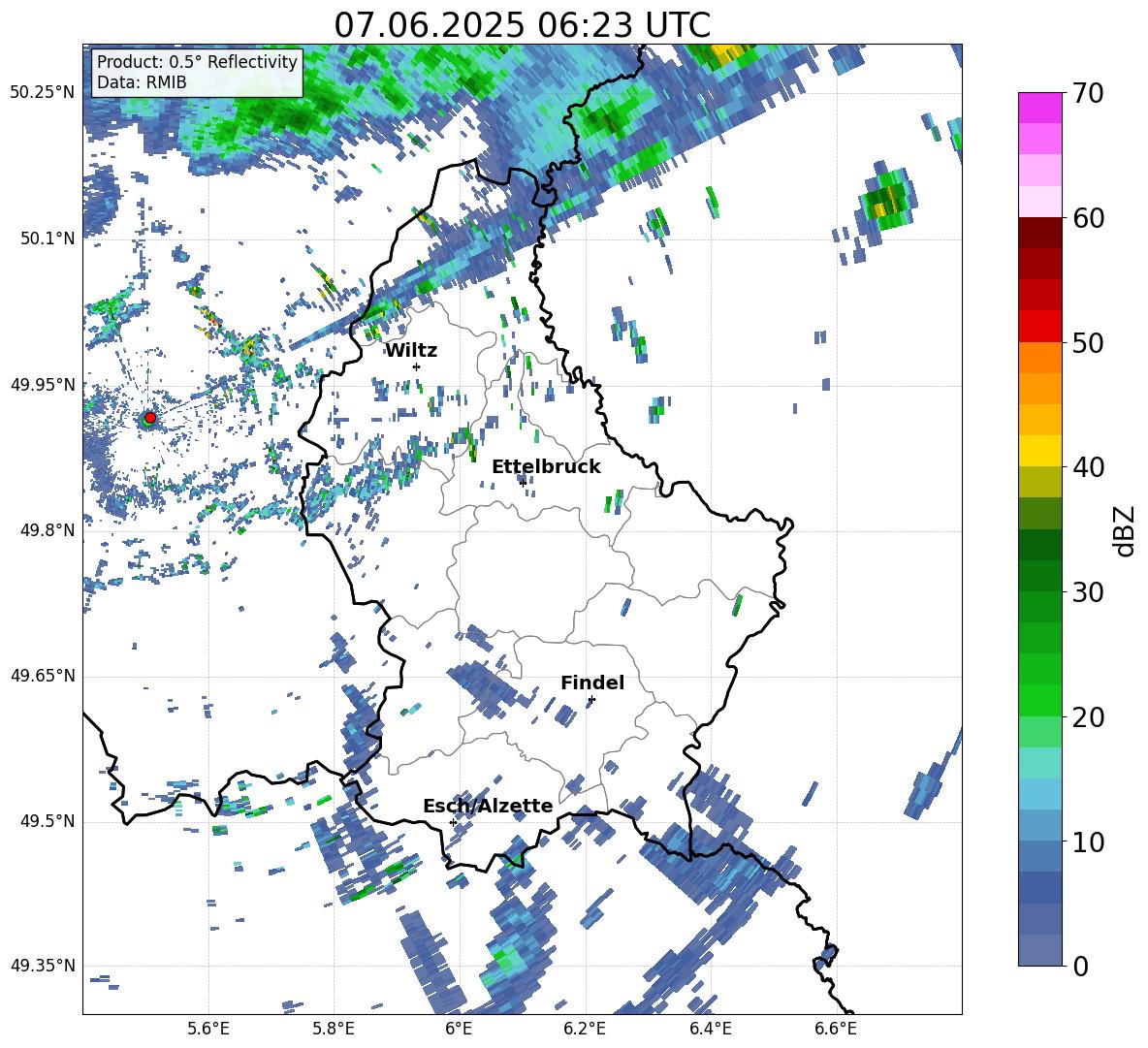The width and height of the screenshot is (1148, 1048).
Task: Click the cross marker below Esch/Alzette label
Action: [453, 822]
